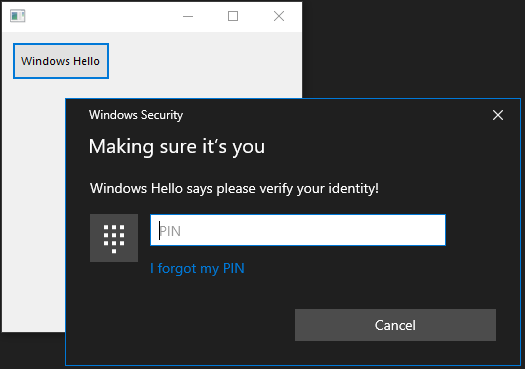
Task: Click the empty dialog space right of the PIN field
Action: click(x=482, y=230)
